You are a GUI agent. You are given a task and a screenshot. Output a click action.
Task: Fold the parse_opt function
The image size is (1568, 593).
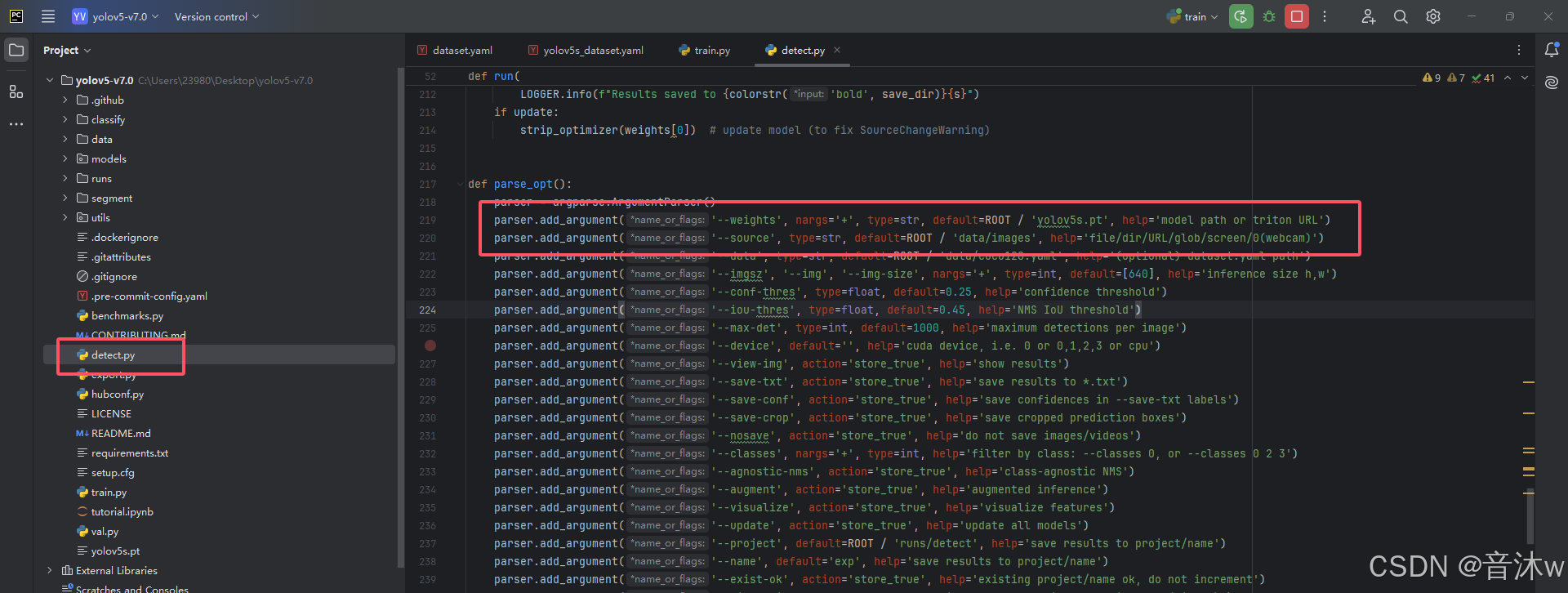pos(460,184)
